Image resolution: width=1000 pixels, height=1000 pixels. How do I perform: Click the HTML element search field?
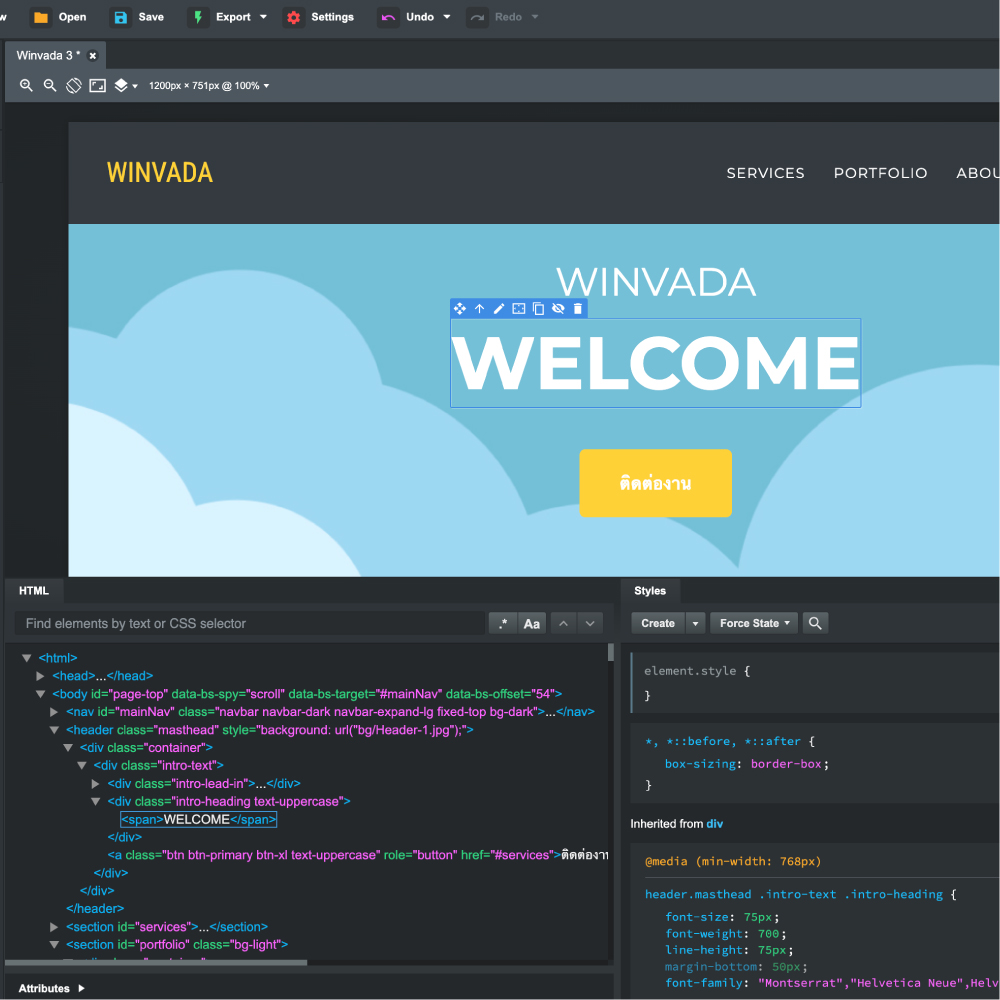[x=248, y=623]
